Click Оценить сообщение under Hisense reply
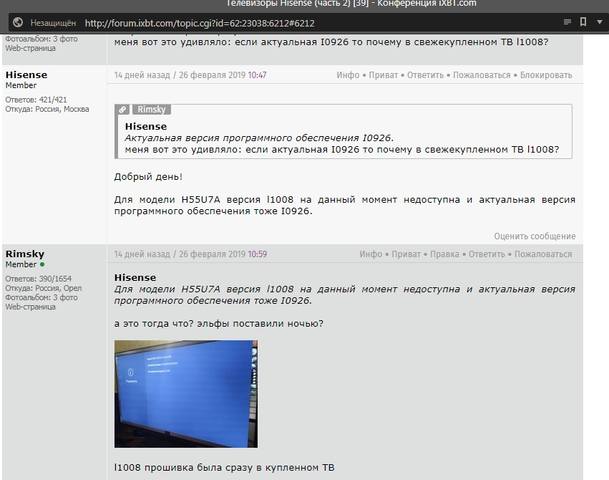 point(535,236)
